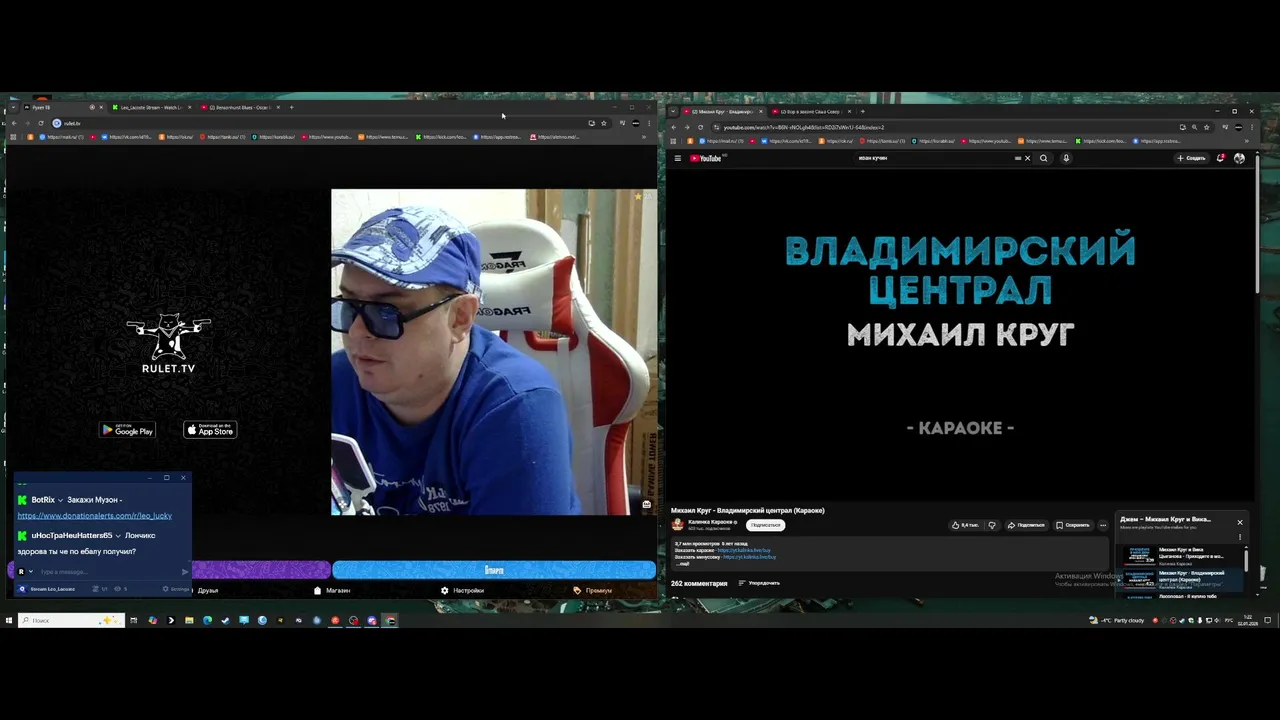The width and height of the screenshot is (1280, 720).
Task: Open the Калинка Караоке channel avatar
Action: 677,524
